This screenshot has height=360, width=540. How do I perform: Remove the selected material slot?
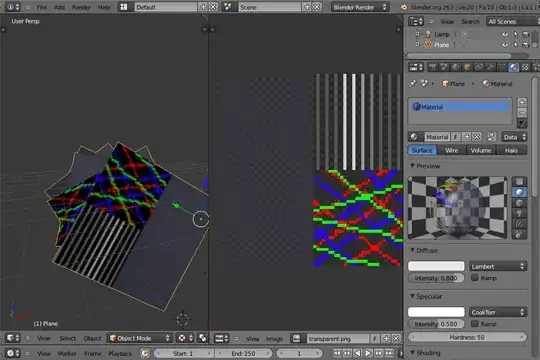(522, 112)
